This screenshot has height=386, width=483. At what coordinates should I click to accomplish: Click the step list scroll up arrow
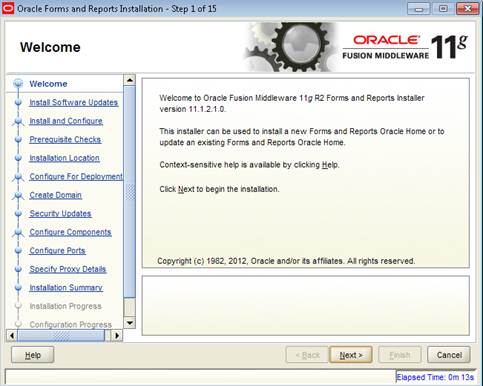pos(129,80)
